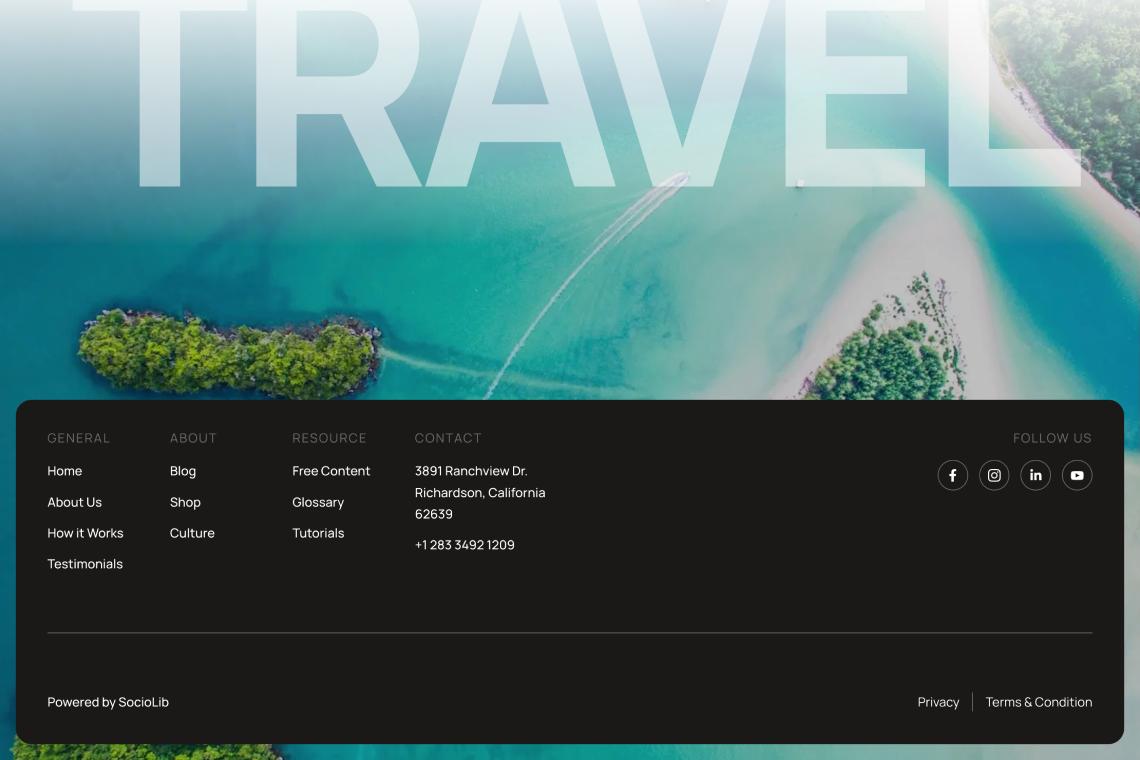Click the phone number +1 283 3492 1209
This screenshot has width=1140, height=760.
coord(465,545)
